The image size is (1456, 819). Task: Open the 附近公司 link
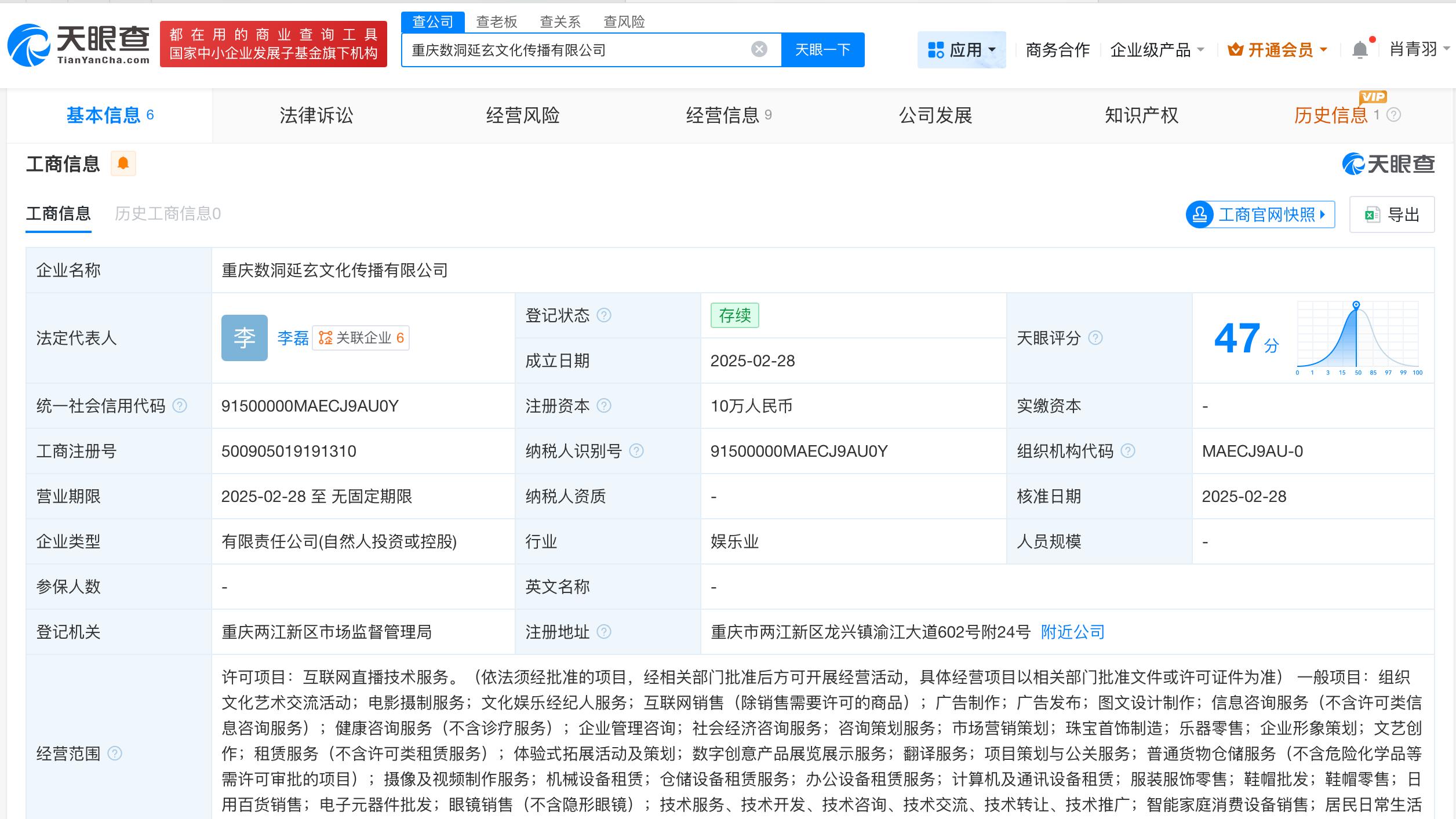tap(1072, 632)
